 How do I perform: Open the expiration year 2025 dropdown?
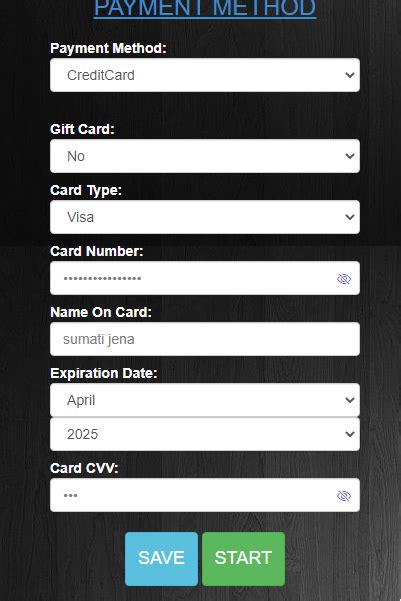205,434
